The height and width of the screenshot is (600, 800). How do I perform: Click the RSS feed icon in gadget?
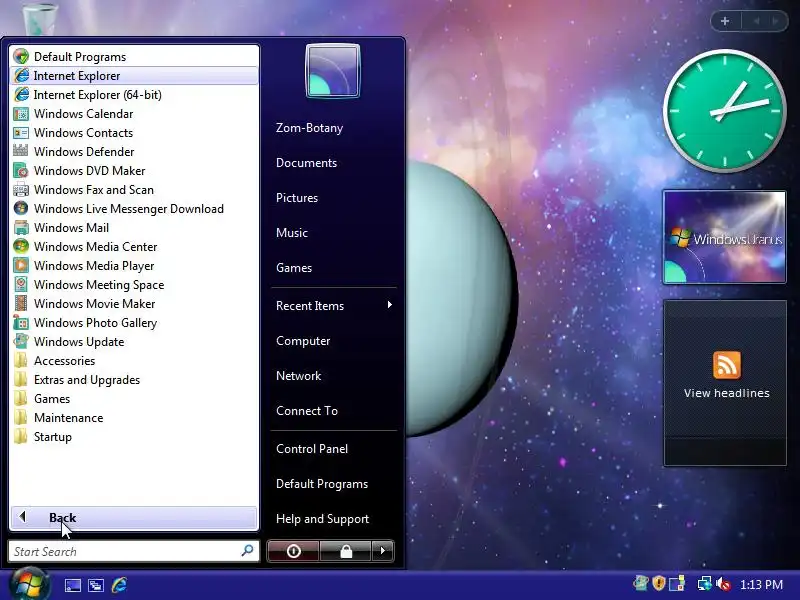click(727, 365)
